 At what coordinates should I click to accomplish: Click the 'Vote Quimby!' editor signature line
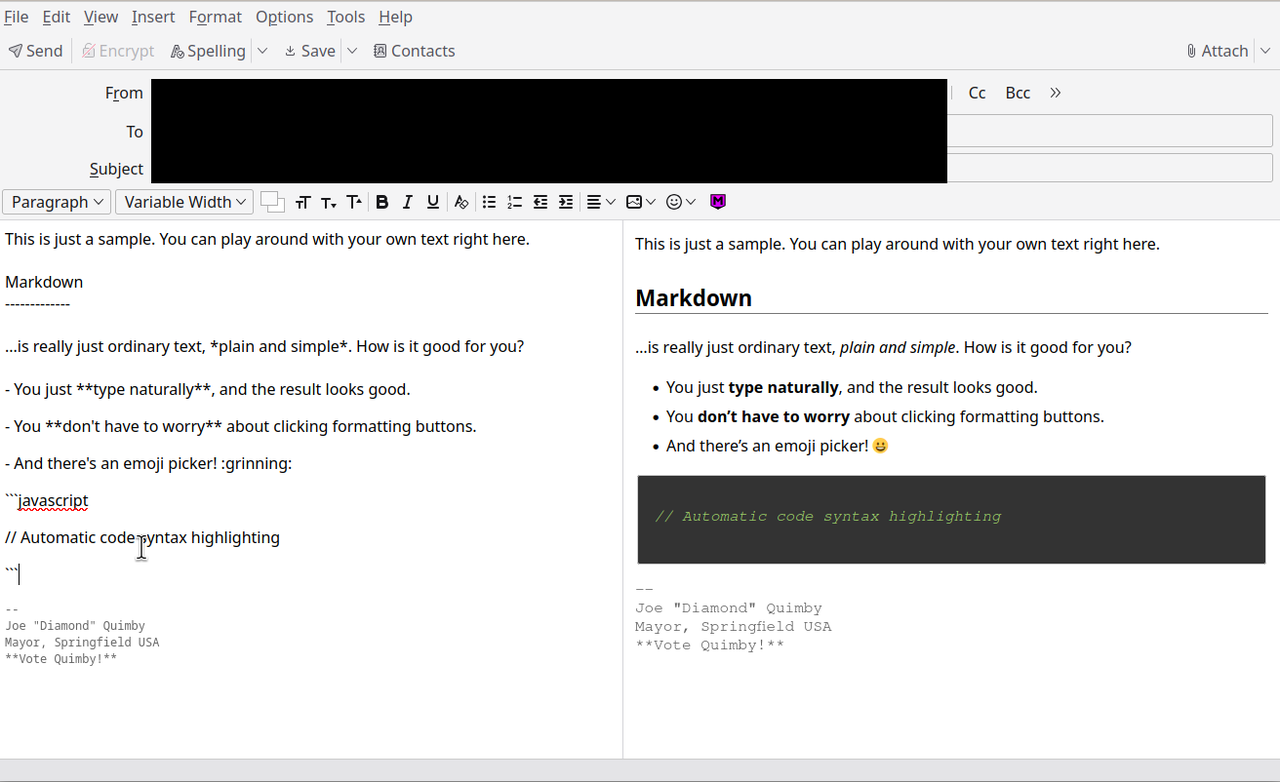[61, 659]
